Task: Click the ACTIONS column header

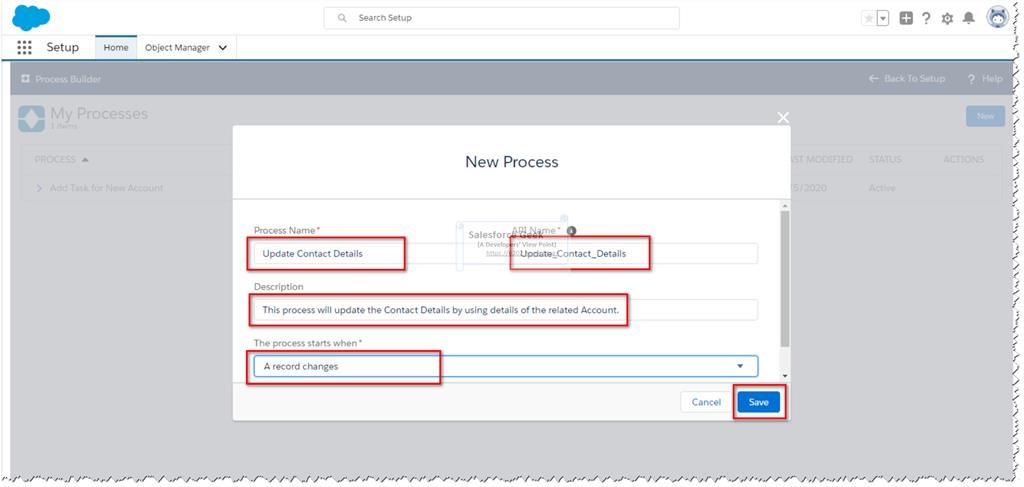Action: (x=963, y=159)
